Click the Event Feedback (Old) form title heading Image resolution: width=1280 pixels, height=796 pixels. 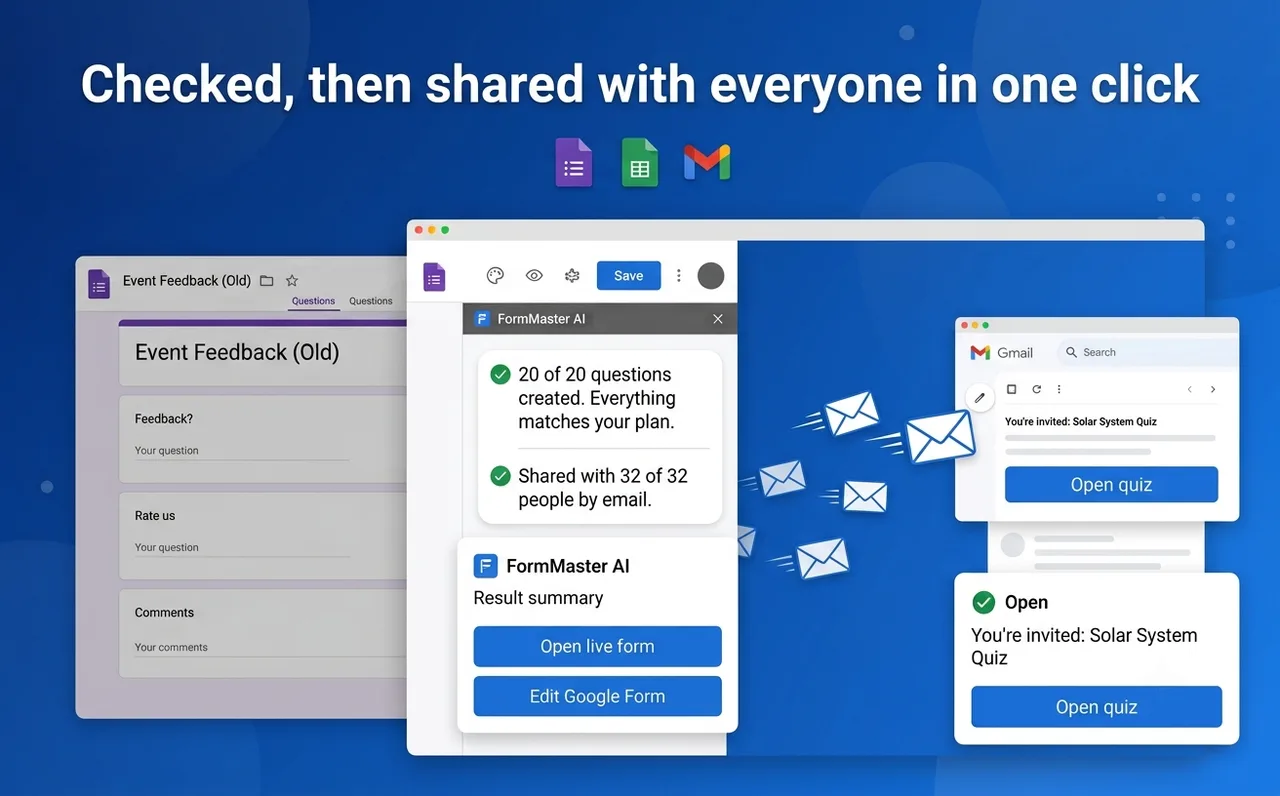237,352
